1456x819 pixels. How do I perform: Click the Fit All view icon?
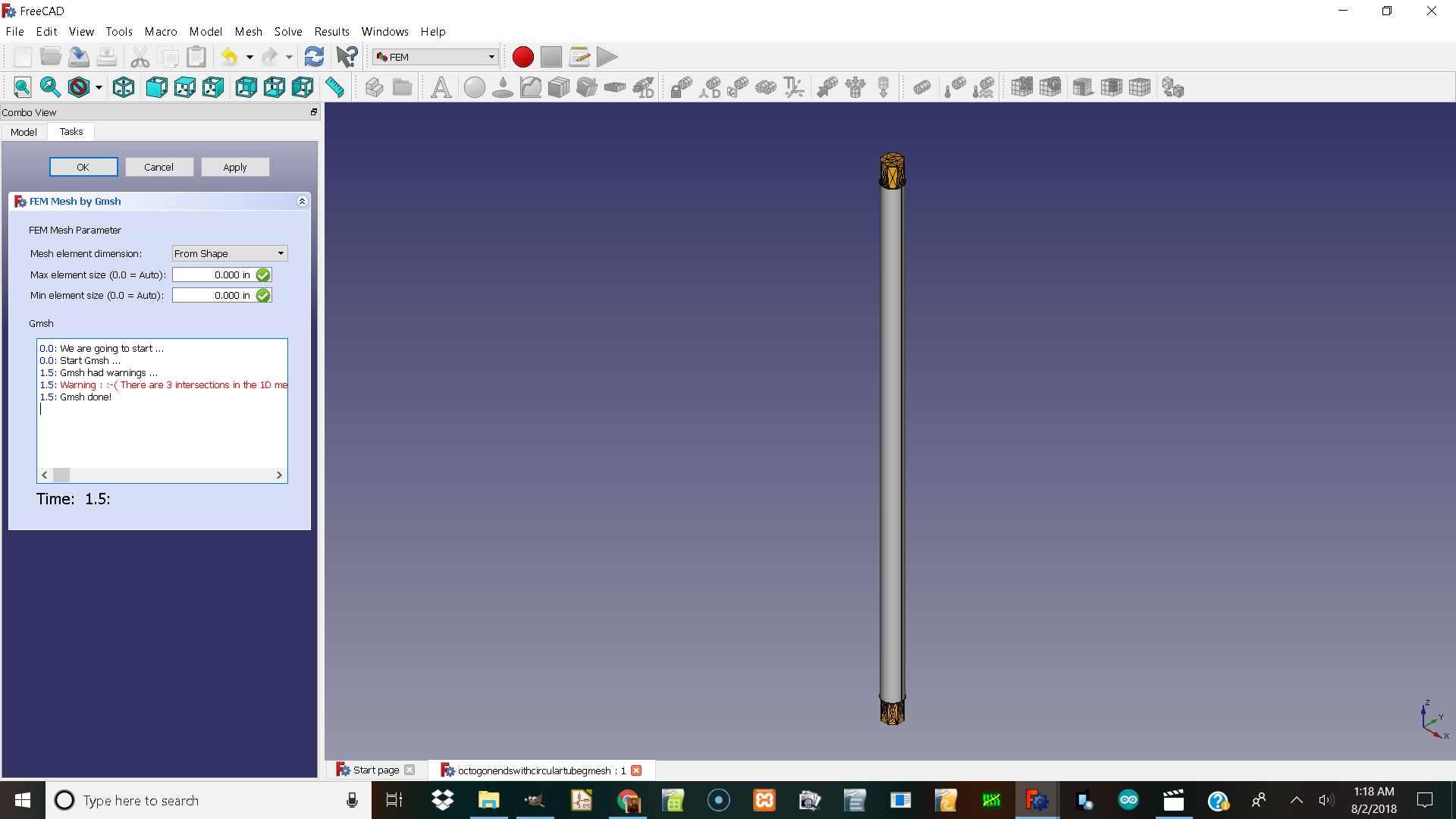click(x=22, y=87)
